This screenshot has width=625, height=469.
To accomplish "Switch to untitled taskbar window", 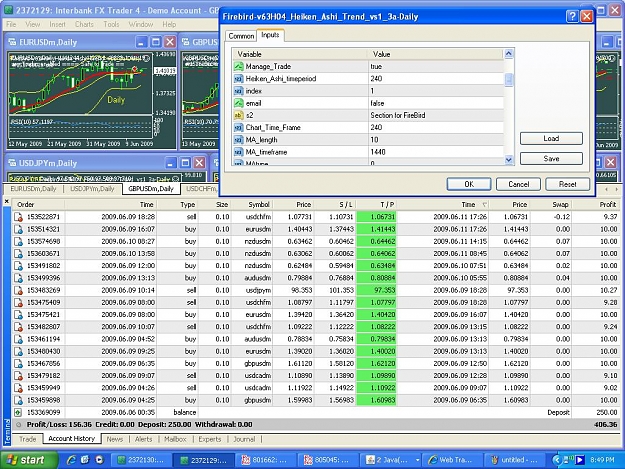I will 515,460.
